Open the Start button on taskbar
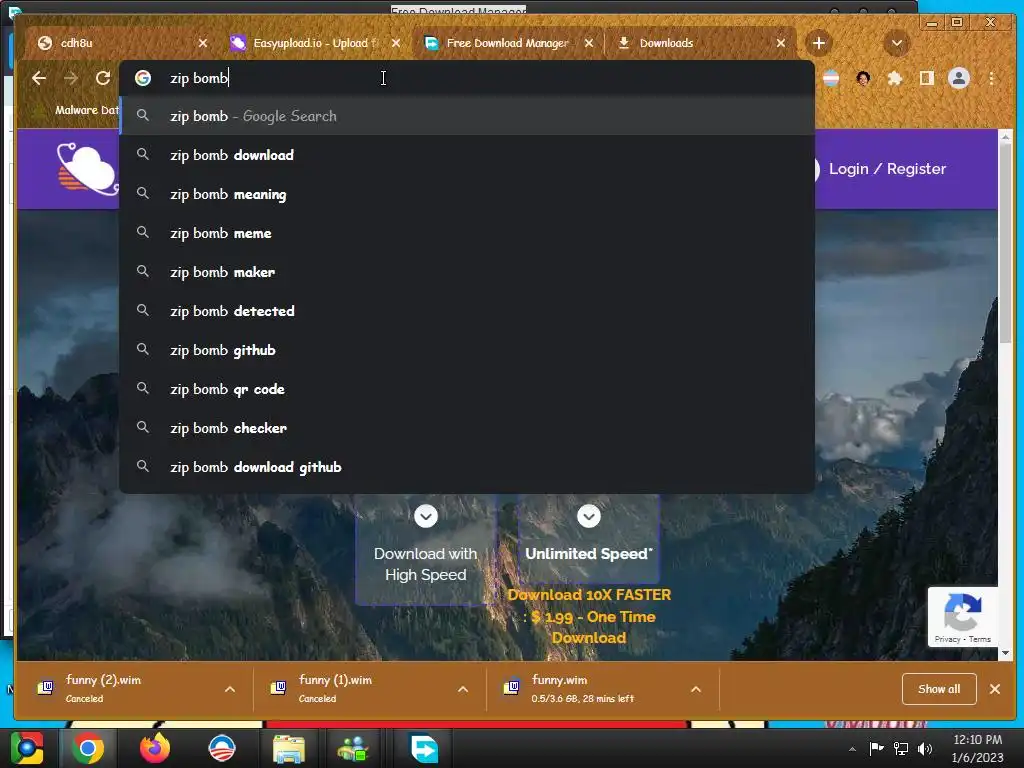The height and width of the screenshot is (768, 1024). pos(27,748)
